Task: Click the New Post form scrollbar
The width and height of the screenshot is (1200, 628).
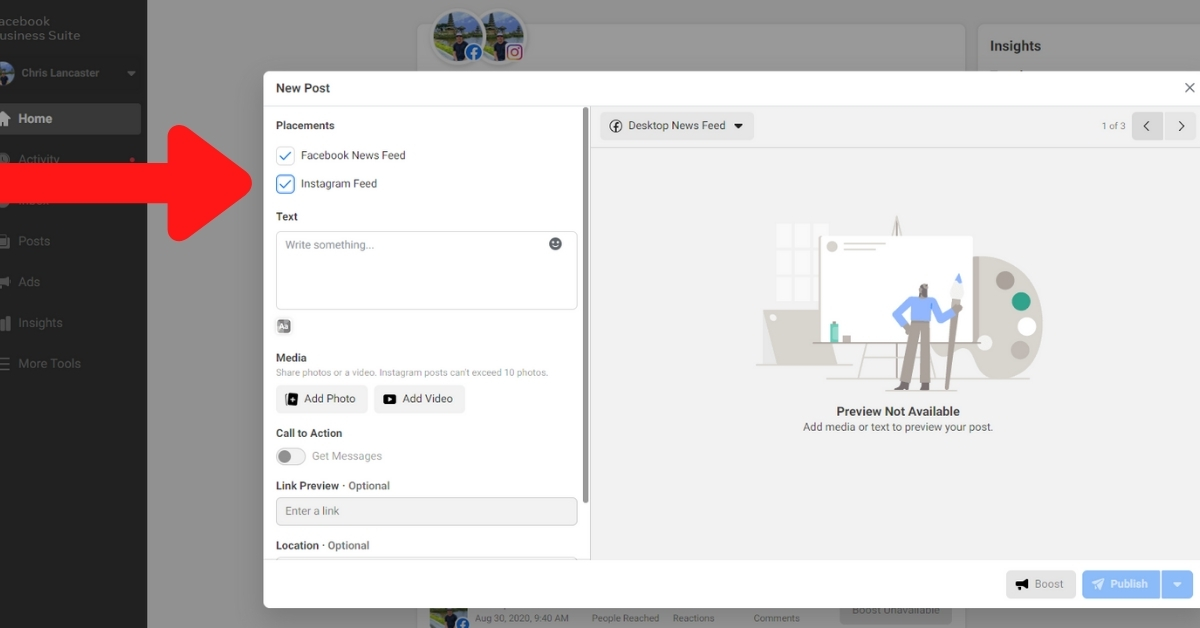Action: tap(586, 305)
